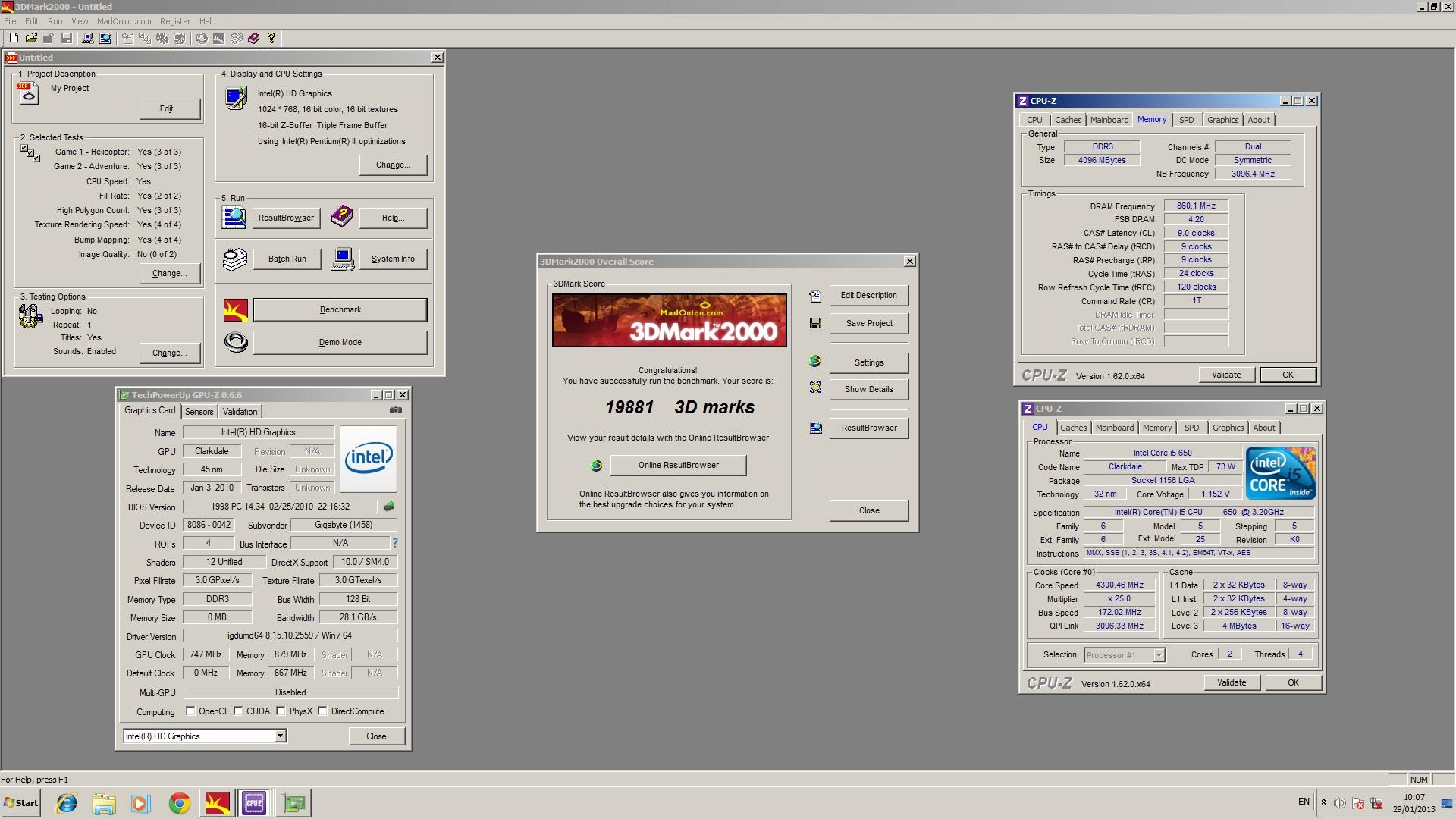Click the ResultBrowser icon in Run section
Screen dimensions: 1456x819
(234, 218)
